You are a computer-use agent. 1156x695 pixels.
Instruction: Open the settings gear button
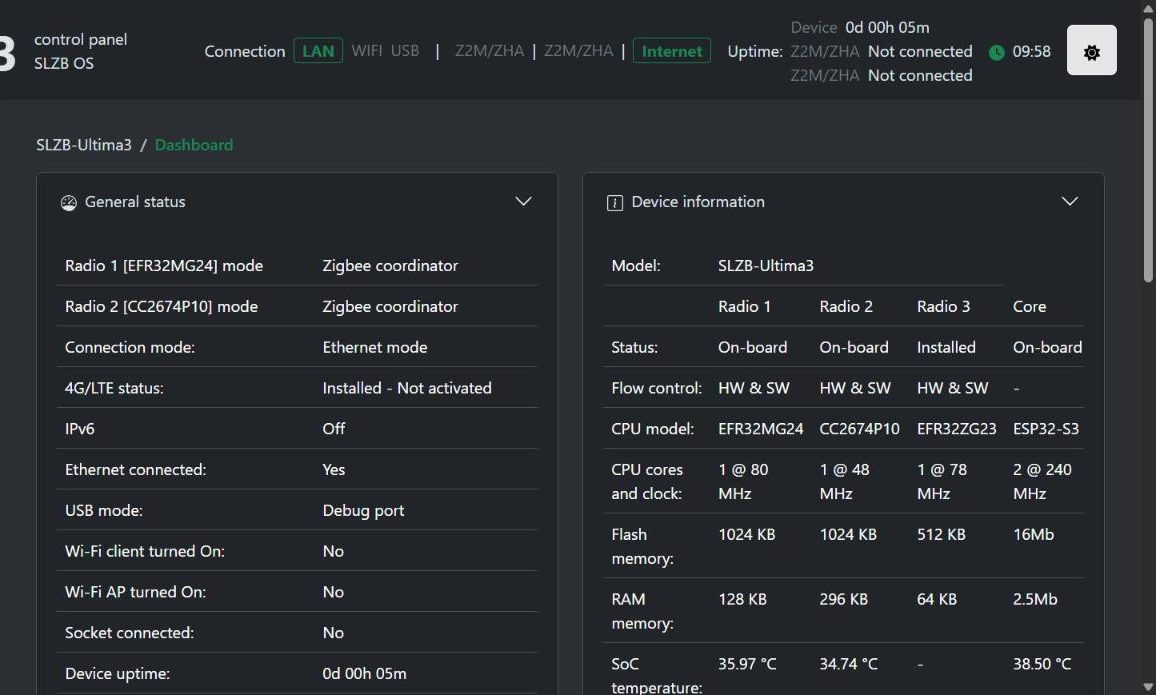click(1091, 51)
